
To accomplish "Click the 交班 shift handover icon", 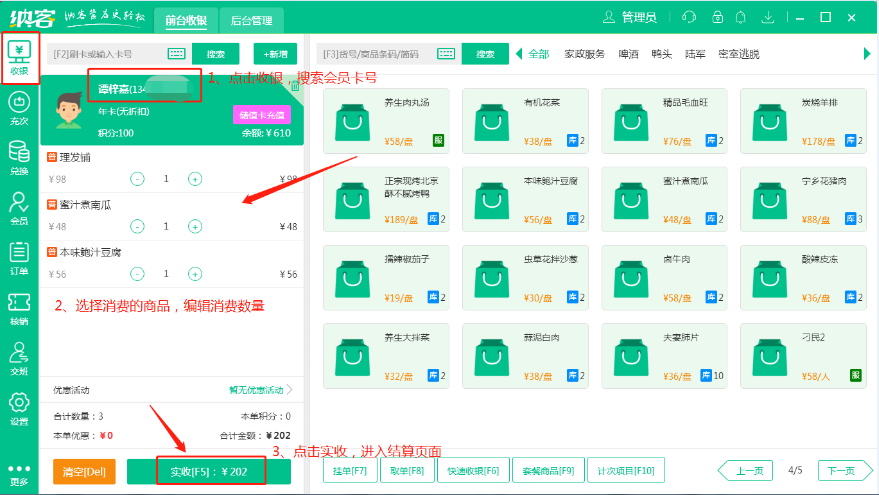I will [19, 357].
